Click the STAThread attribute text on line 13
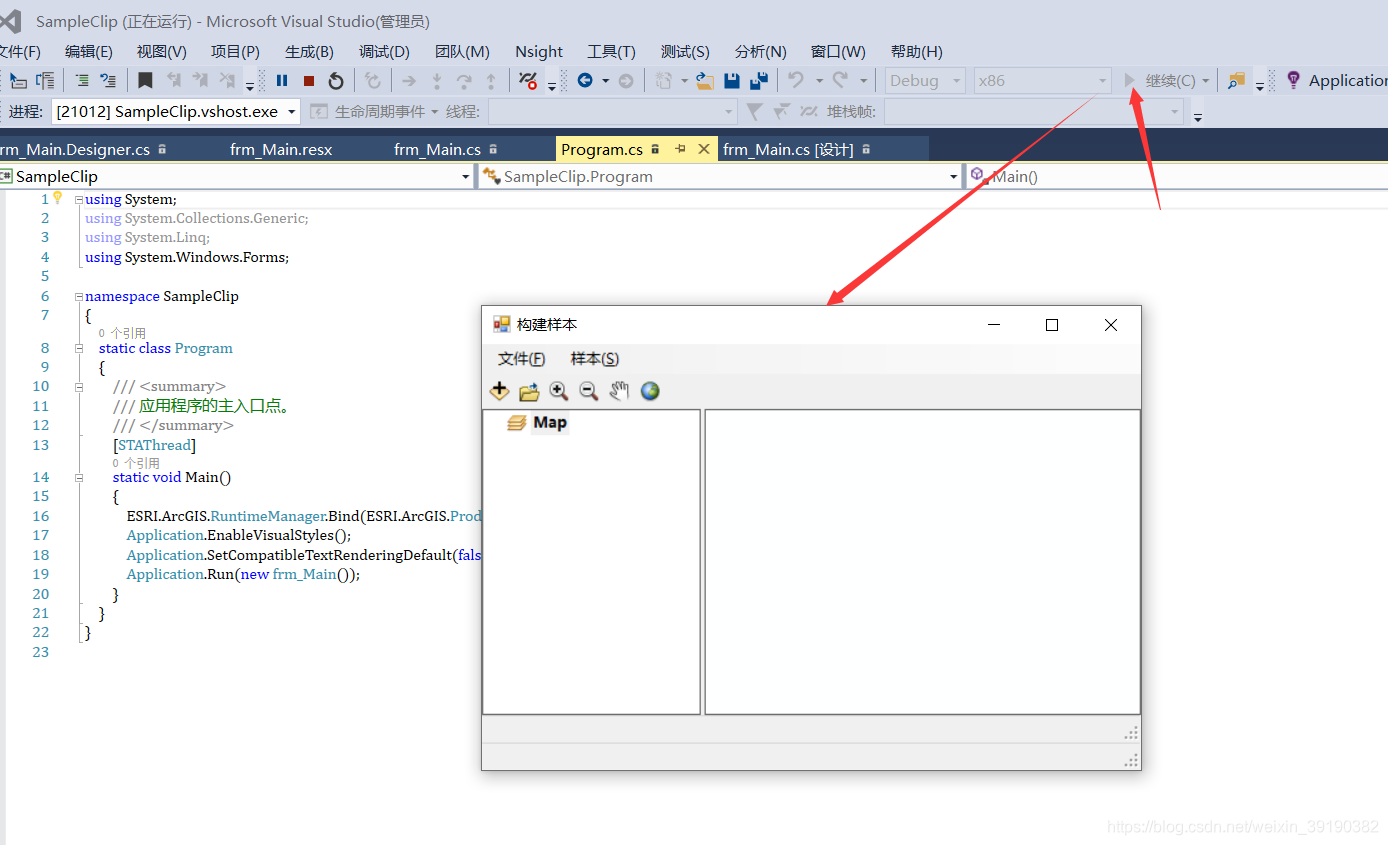 [x=156, y=445]
